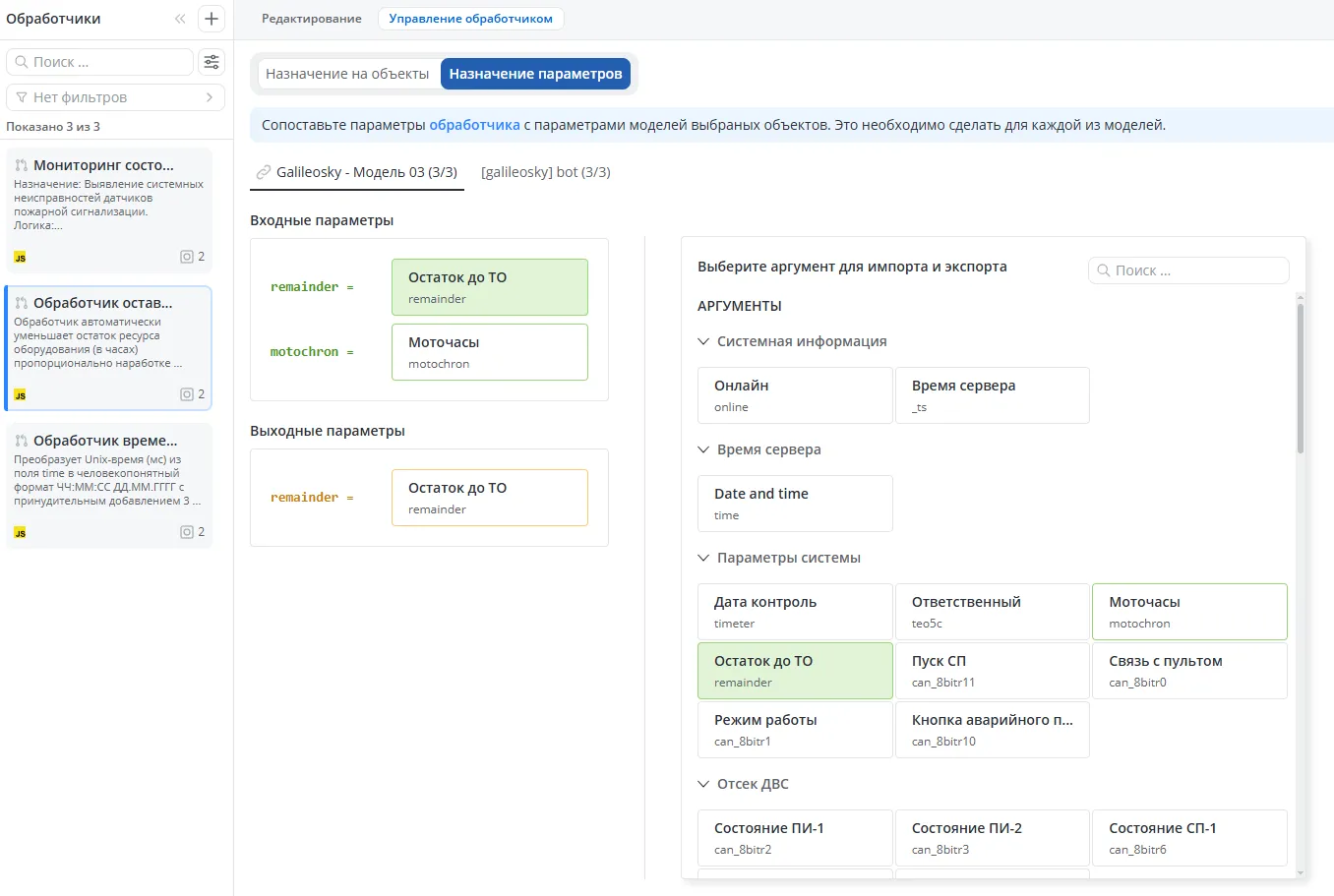Click the objects counter icon on Мониторинг card
Image resolution: width=1334 pixels, height=896 pixels.
[x=186, y=256]
